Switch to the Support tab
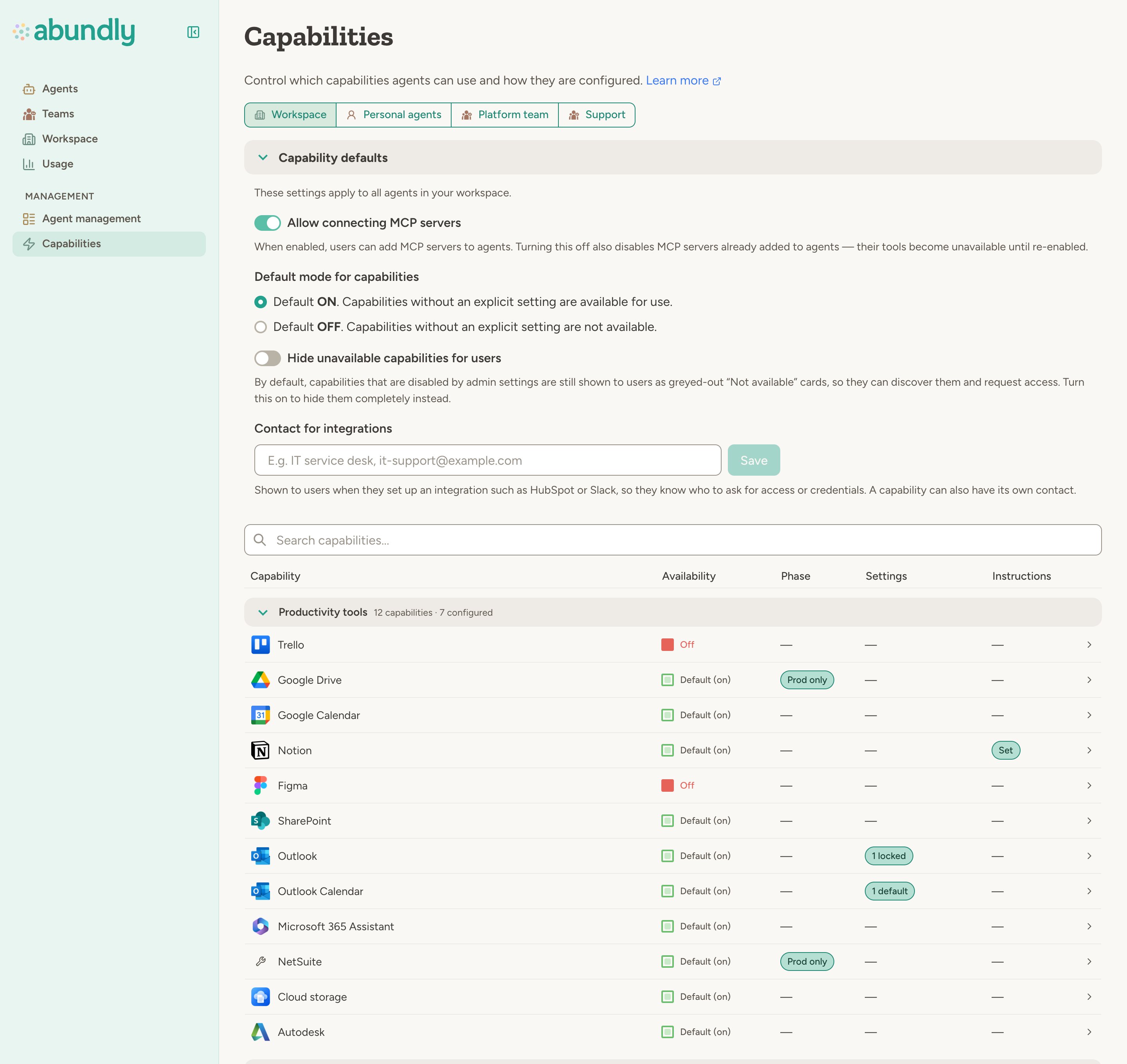Image resolution: width=1127 pixels, height=1064 pixels. [596, 115]
